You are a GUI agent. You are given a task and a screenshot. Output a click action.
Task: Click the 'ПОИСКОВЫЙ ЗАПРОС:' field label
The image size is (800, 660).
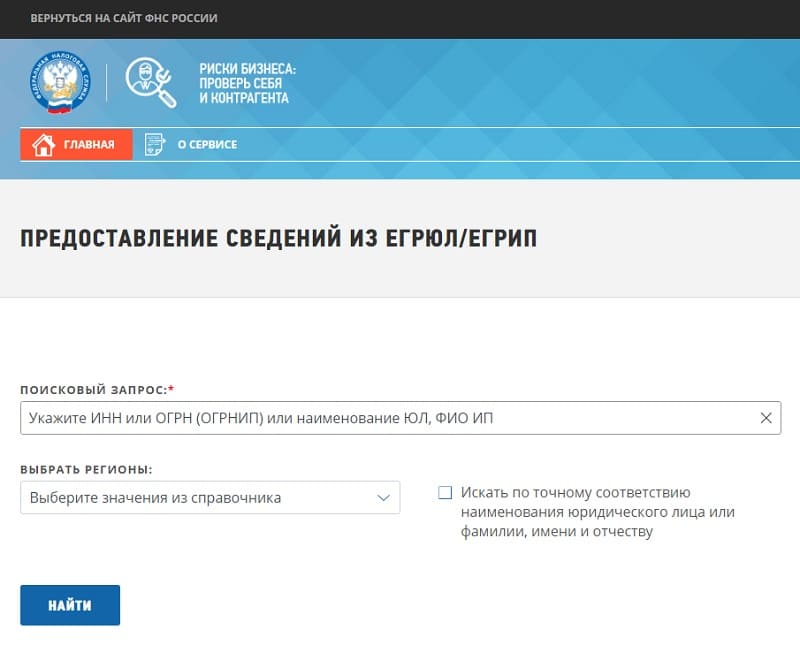[x=93, y=389]
